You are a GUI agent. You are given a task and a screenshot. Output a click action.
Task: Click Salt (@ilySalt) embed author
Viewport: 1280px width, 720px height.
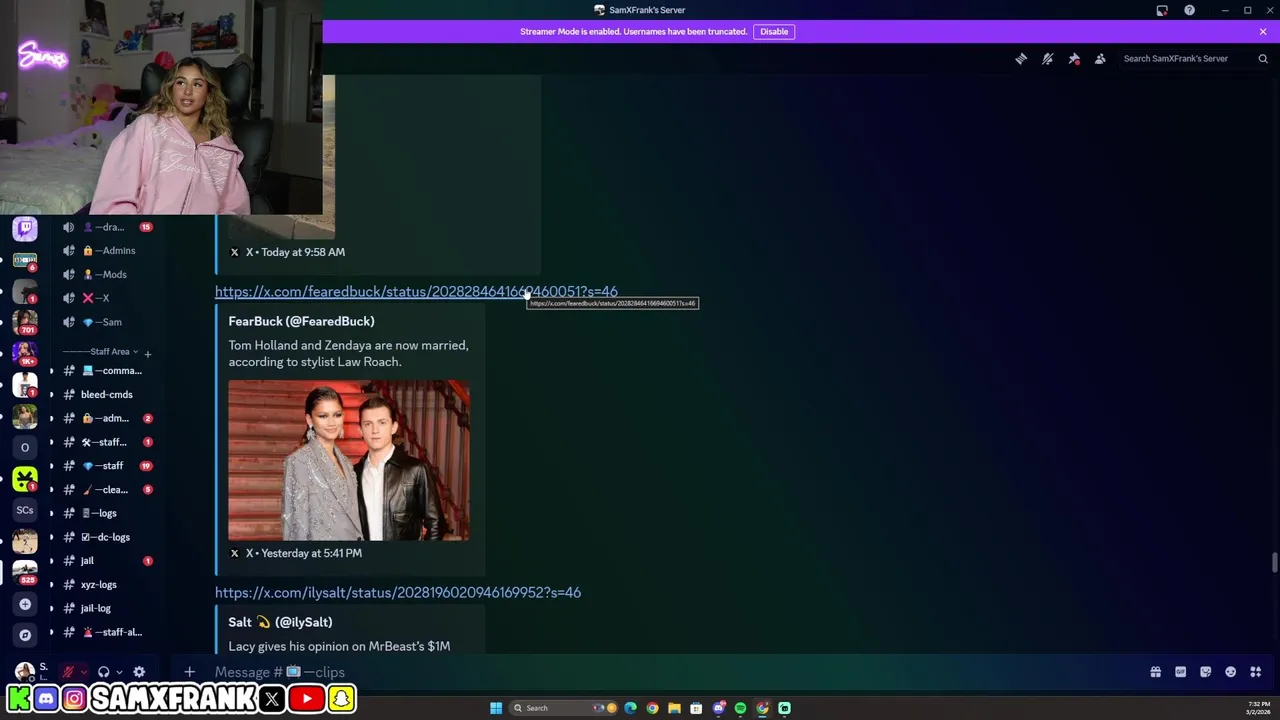(280, 622)
